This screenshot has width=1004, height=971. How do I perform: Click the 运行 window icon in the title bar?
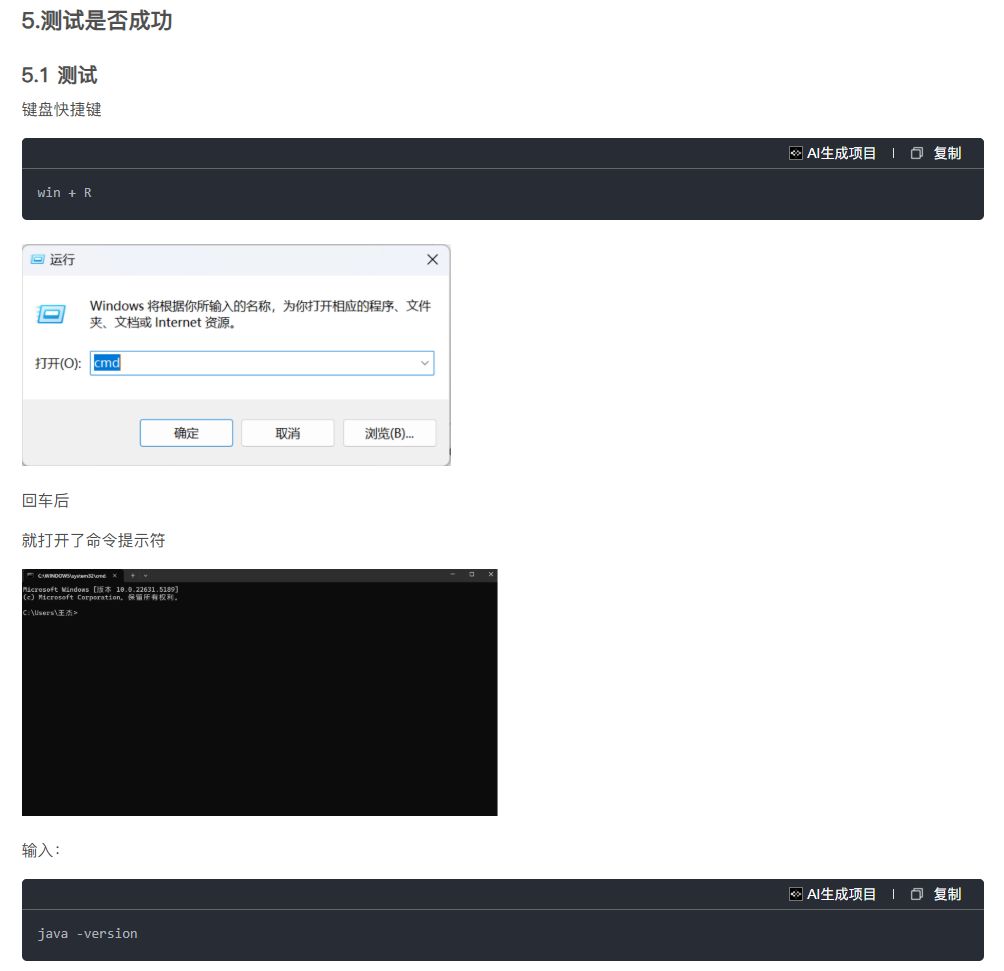[x=35, y=259]
